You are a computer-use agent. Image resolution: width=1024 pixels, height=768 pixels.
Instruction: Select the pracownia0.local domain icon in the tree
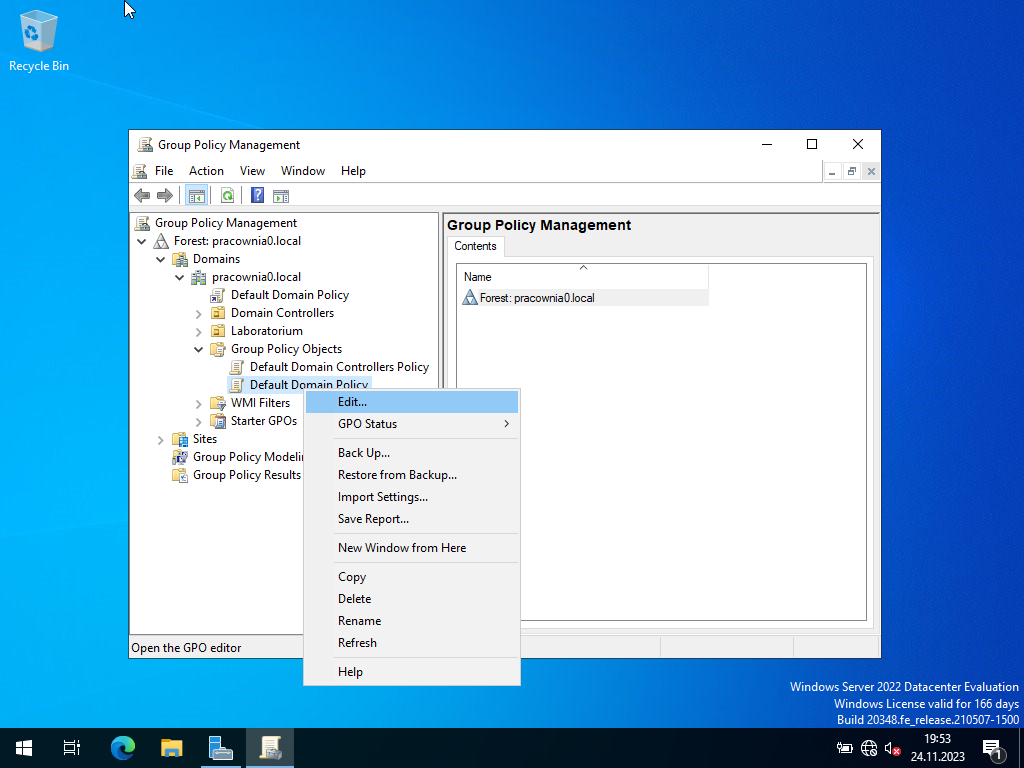199,277
